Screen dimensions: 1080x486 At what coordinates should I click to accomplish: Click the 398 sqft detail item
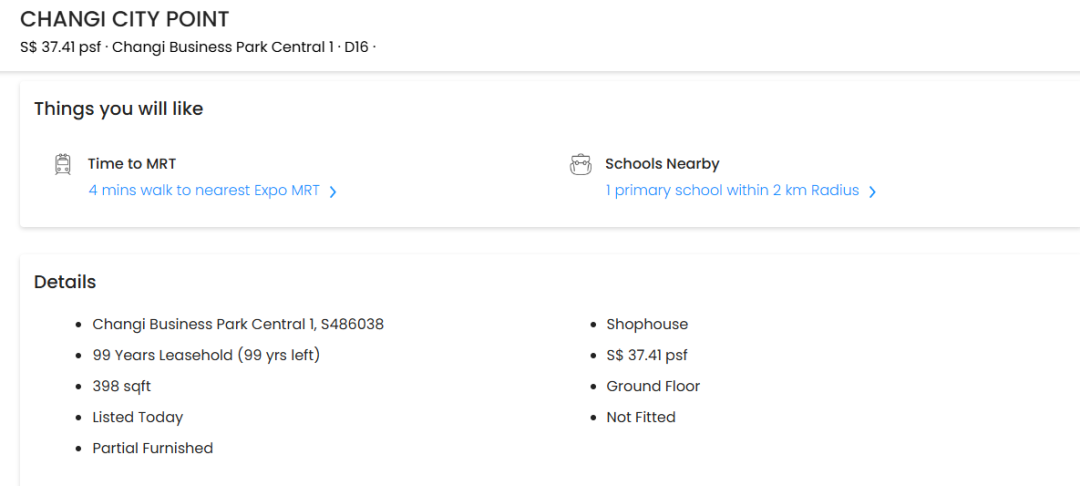point(122,386)
